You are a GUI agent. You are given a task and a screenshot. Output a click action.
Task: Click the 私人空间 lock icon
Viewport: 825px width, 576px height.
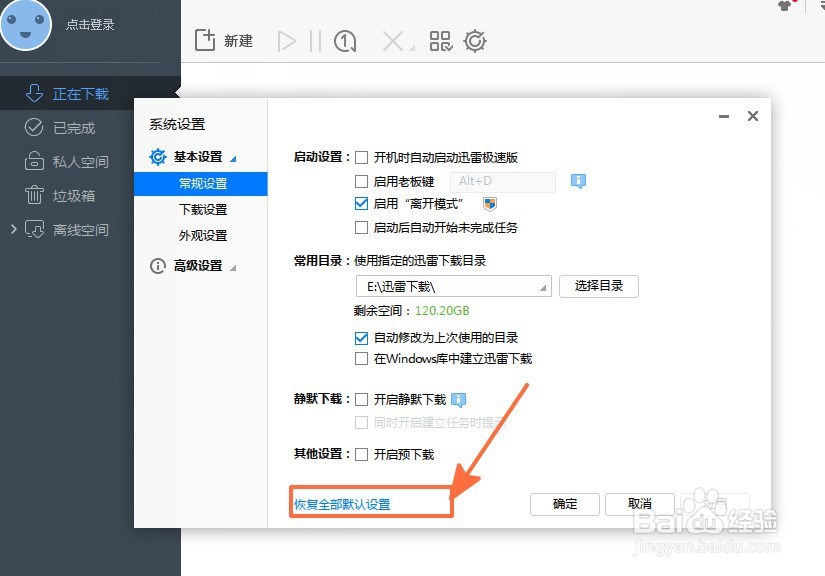34,160
